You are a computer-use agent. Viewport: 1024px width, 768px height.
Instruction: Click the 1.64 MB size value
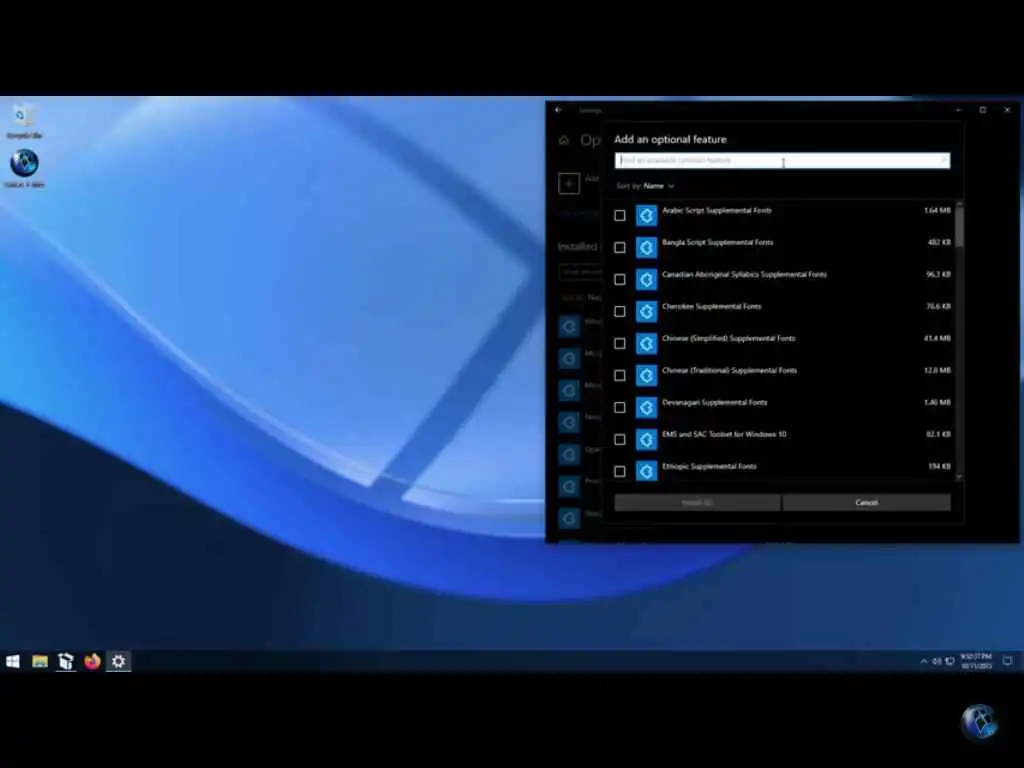point(937,210)
